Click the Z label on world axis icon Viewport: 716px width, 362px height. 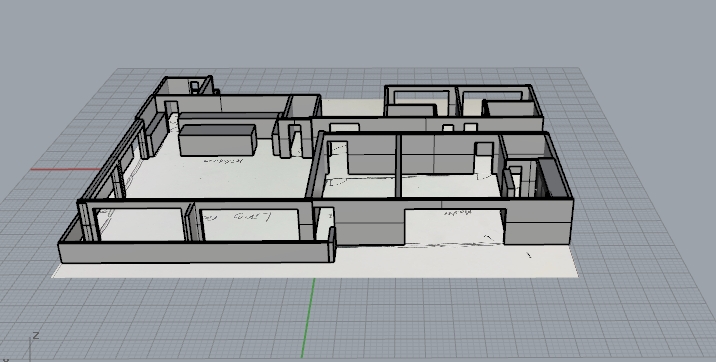click(x=36, y=336)
